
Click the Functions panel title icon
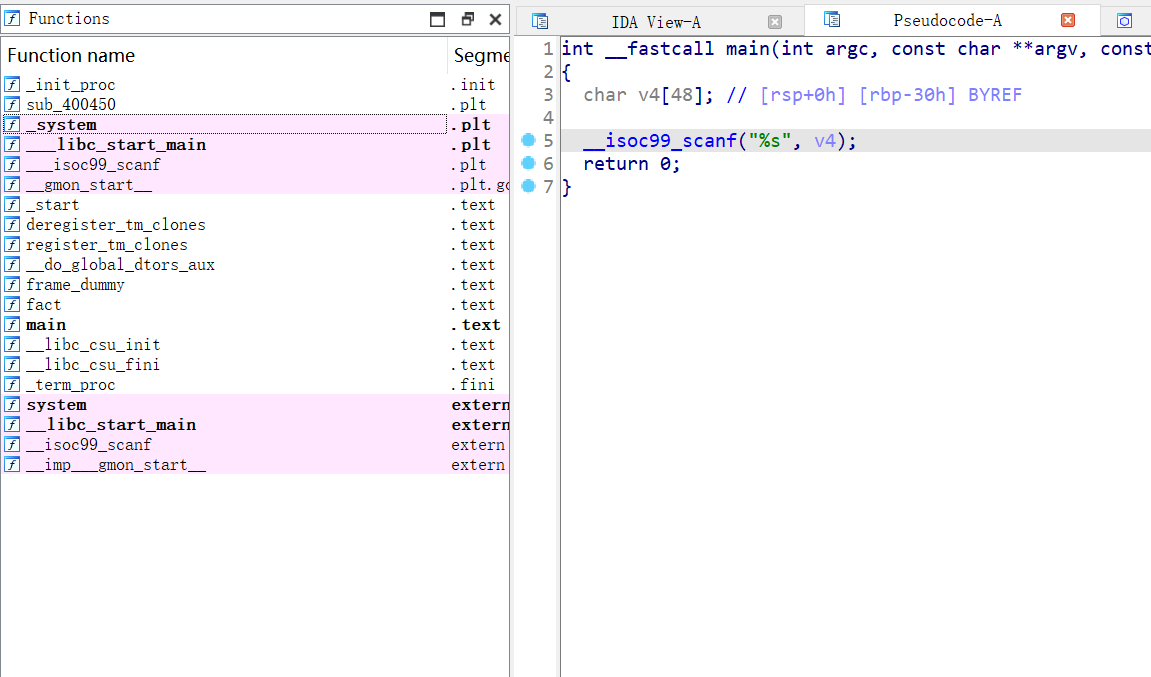[12, 18]
